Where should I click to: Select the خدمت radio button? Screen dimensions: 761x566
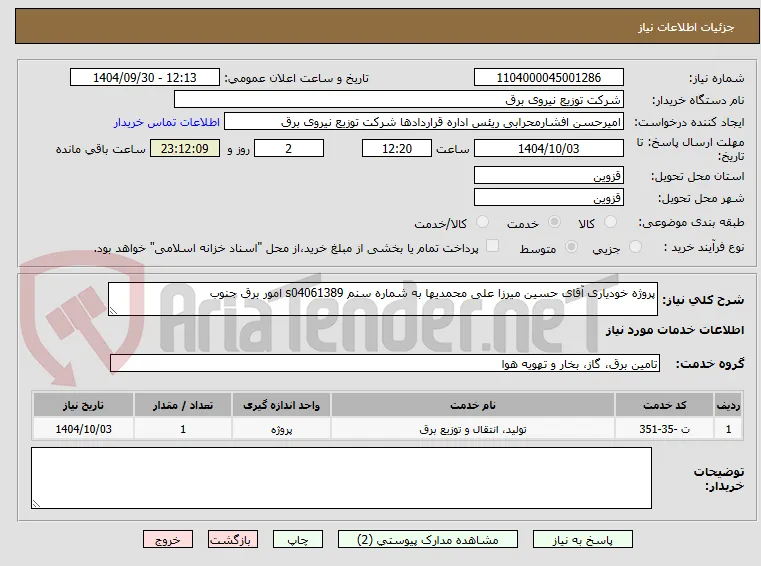pos(554,222)
